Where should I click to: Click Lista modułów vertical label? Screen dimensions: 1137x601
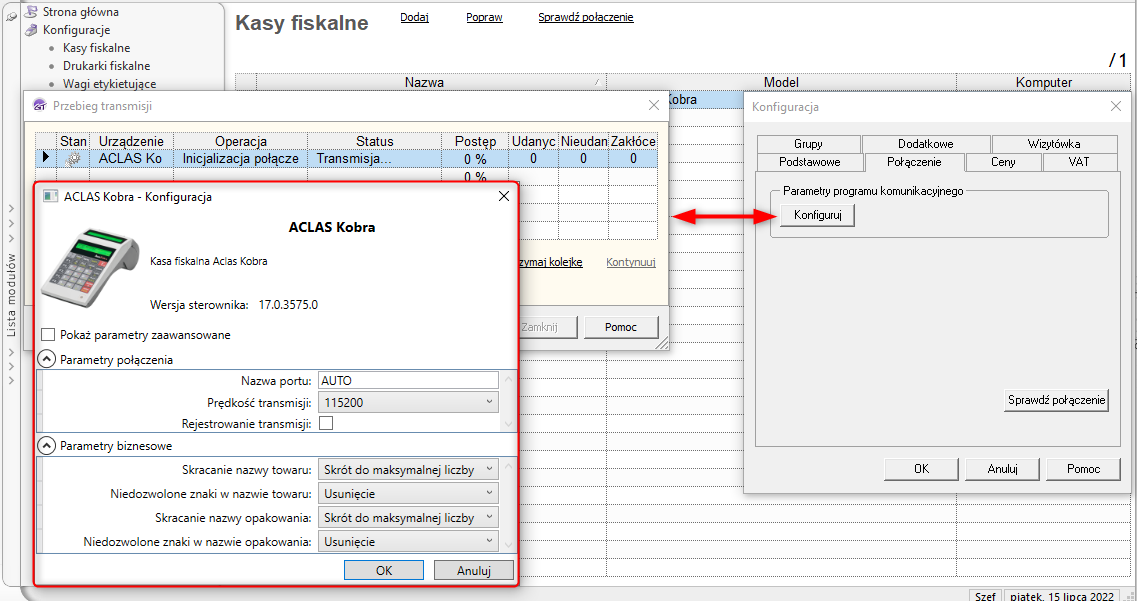(x=11, y=294)
